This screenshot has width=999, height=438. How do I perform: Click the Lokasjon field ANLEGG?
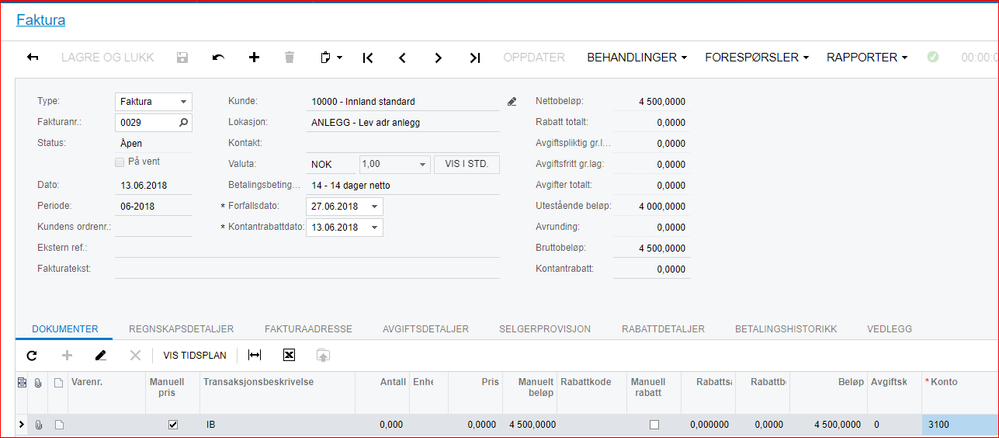click(x=403, y=122)
